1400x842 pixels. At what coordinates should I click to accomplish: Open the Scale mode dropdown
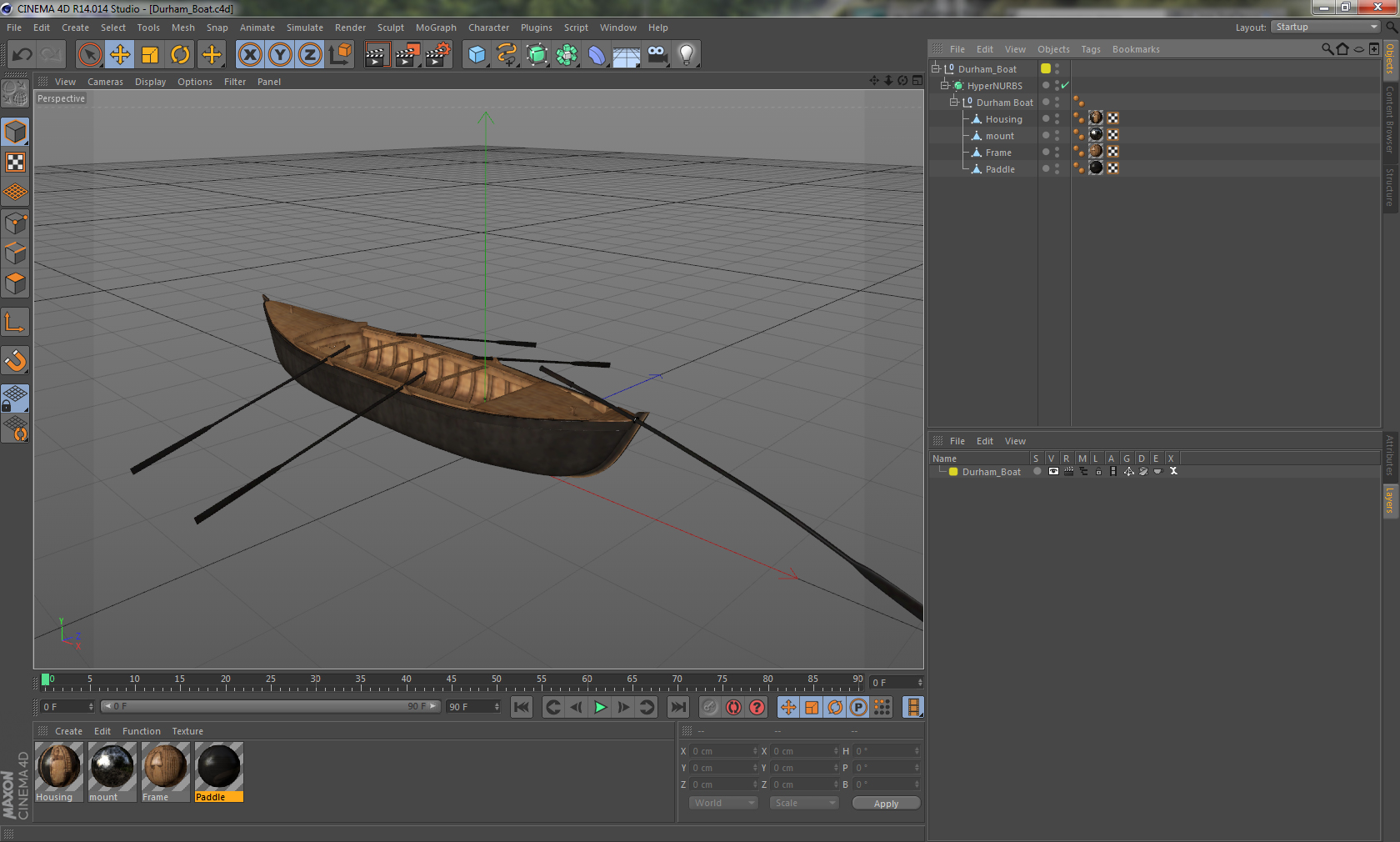(x=804, y=803)
